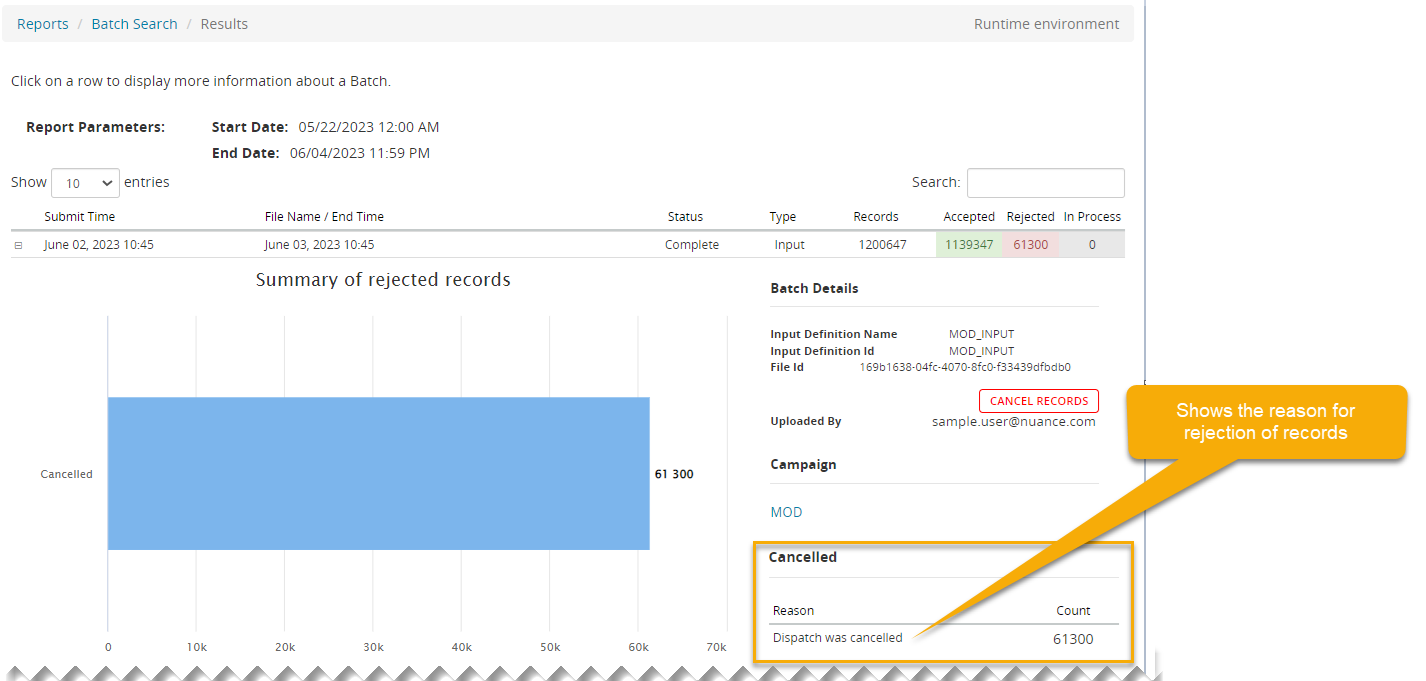Sort table by Status column header
The image size is (1426, 681).
[685, 217]
